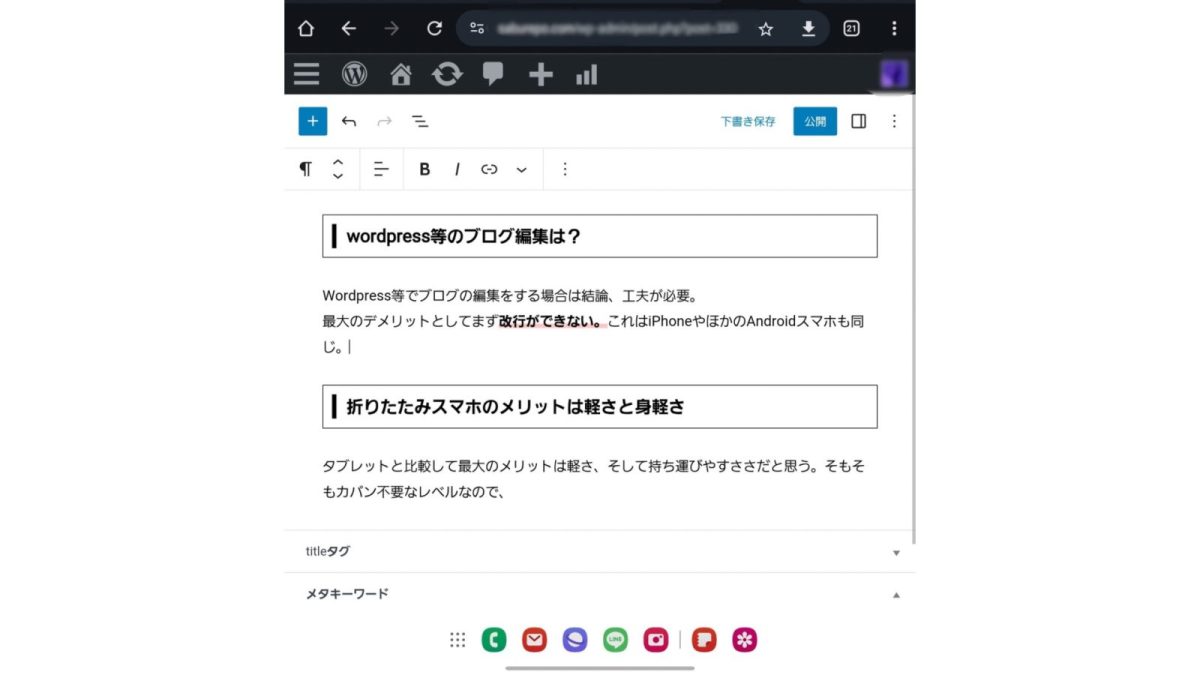Click 下書き保存 to save draft

coord(748,121)
